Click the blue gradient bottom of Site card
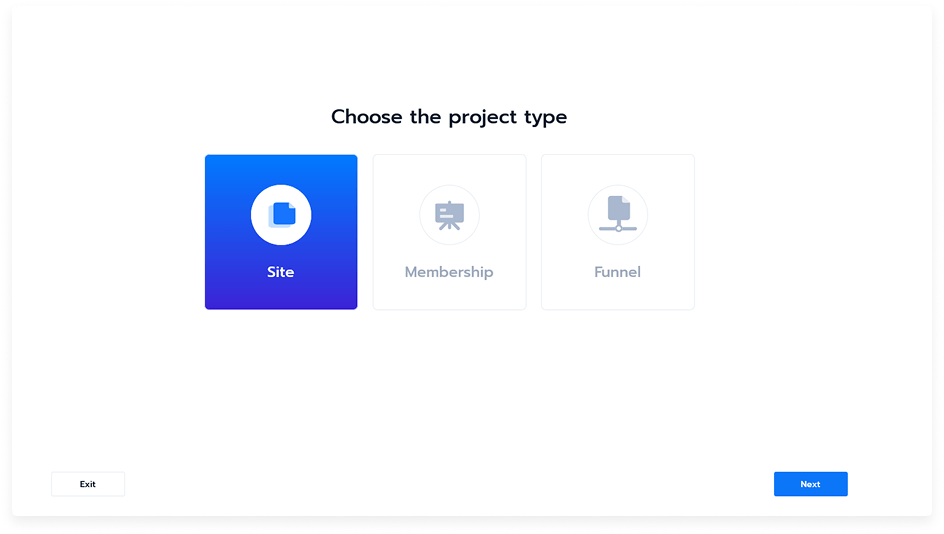 [281, 297]
